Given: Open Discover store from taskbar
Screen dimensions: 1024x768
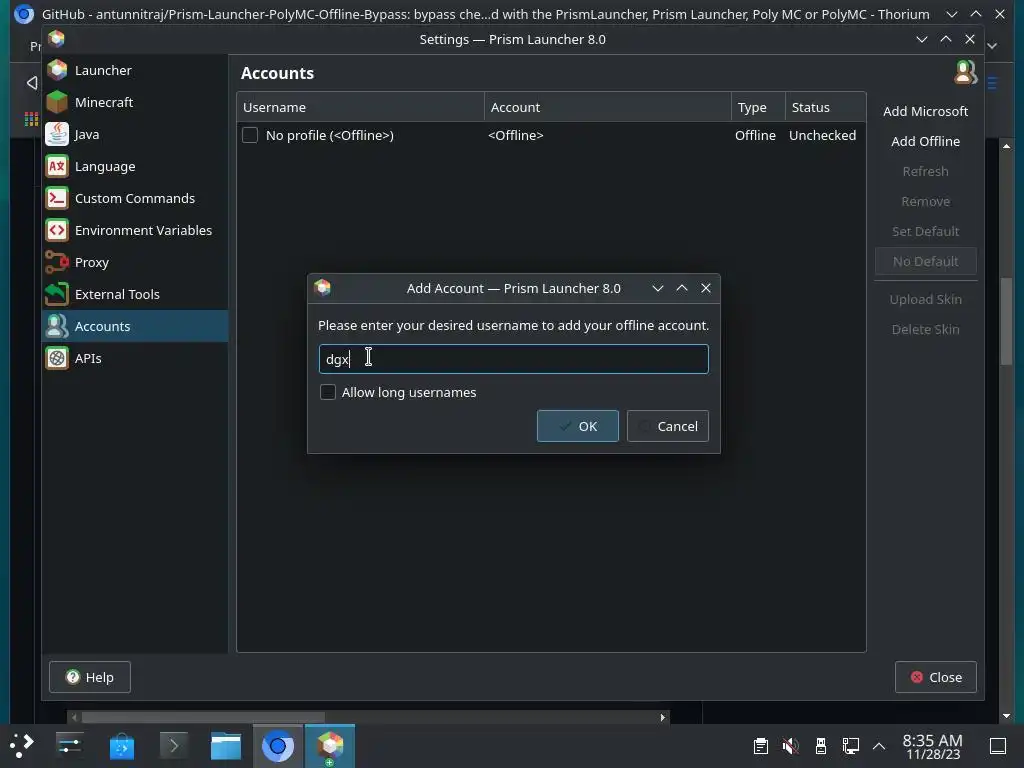Looking at the screenshot, I should (121, 745).
